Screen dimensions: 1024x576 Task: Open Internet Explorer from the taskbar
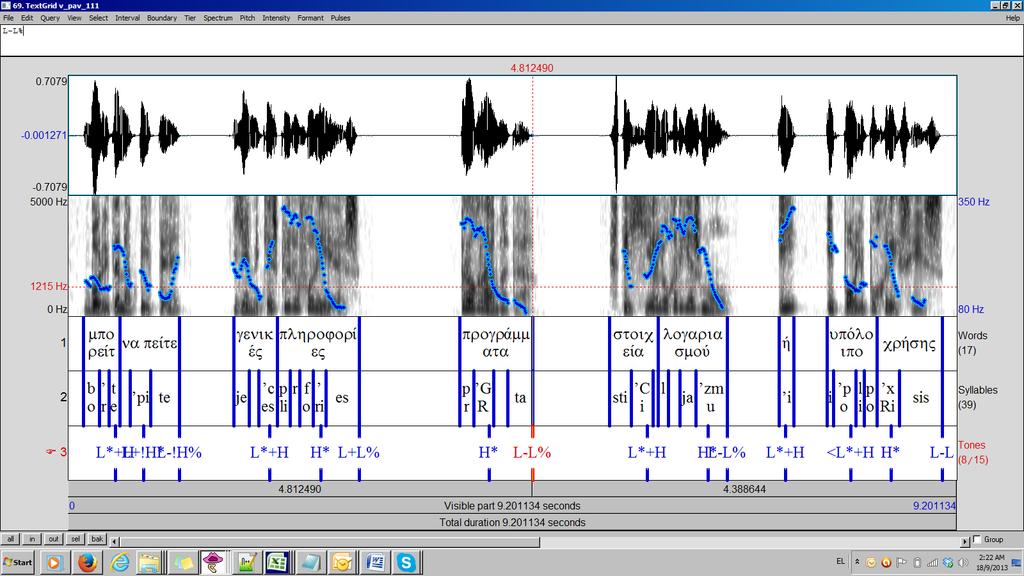point(119,562)
